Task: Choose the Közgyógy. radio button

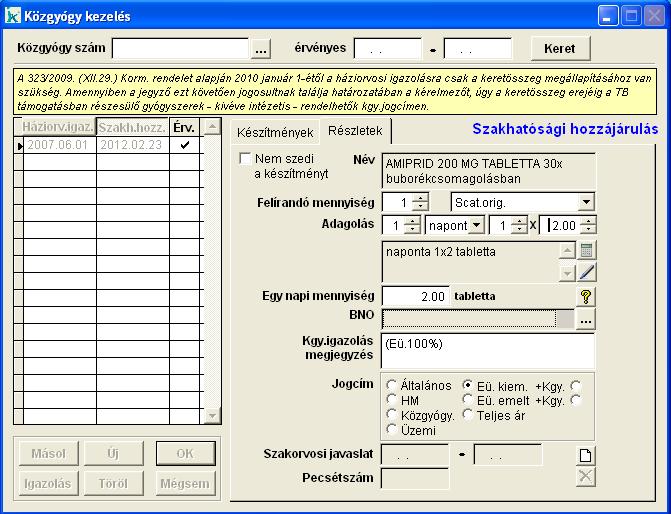Action: (391, 415)
